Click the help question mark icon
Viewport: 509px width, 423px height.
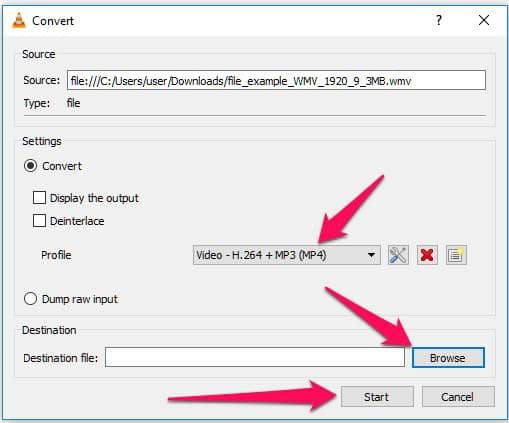click(439, 20)
